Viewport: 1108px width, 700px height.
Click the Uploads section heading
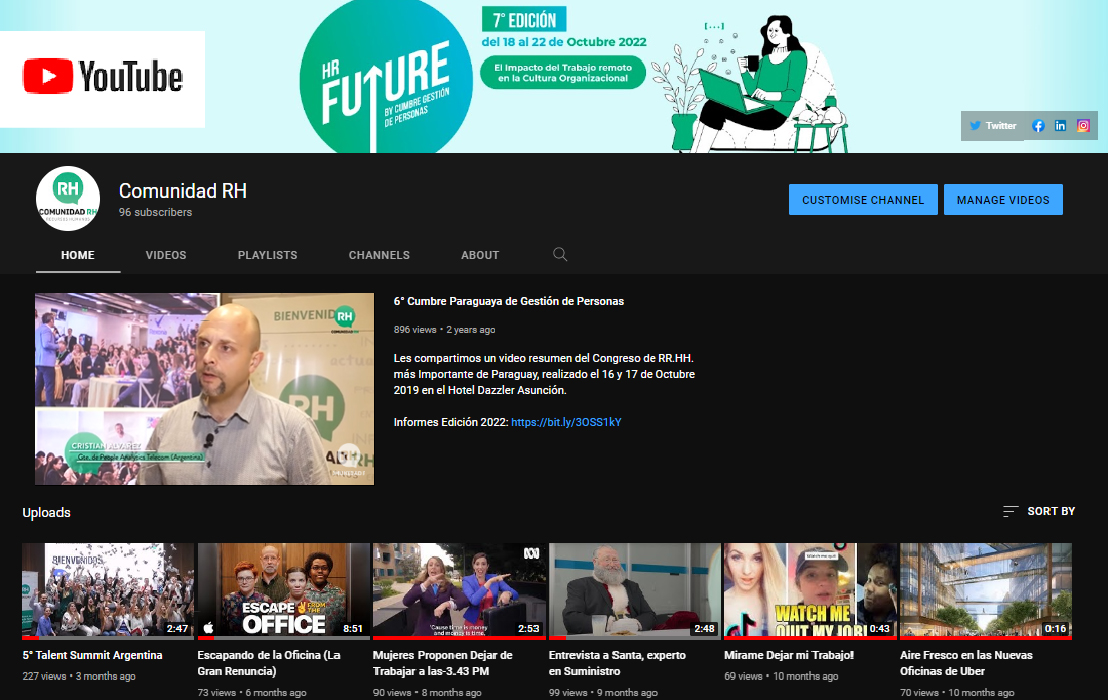tap(47, 513)
